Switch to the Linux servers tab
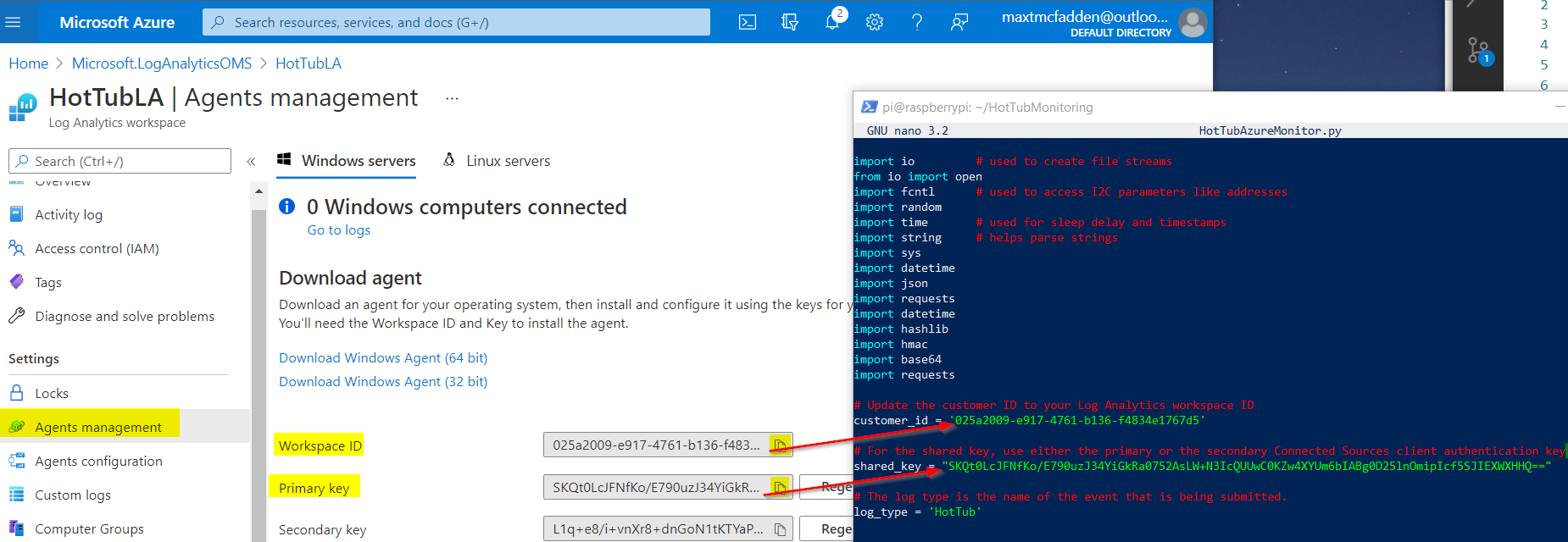The width and height of the screenshot is (1568, 542). click(x=496, y=161)
